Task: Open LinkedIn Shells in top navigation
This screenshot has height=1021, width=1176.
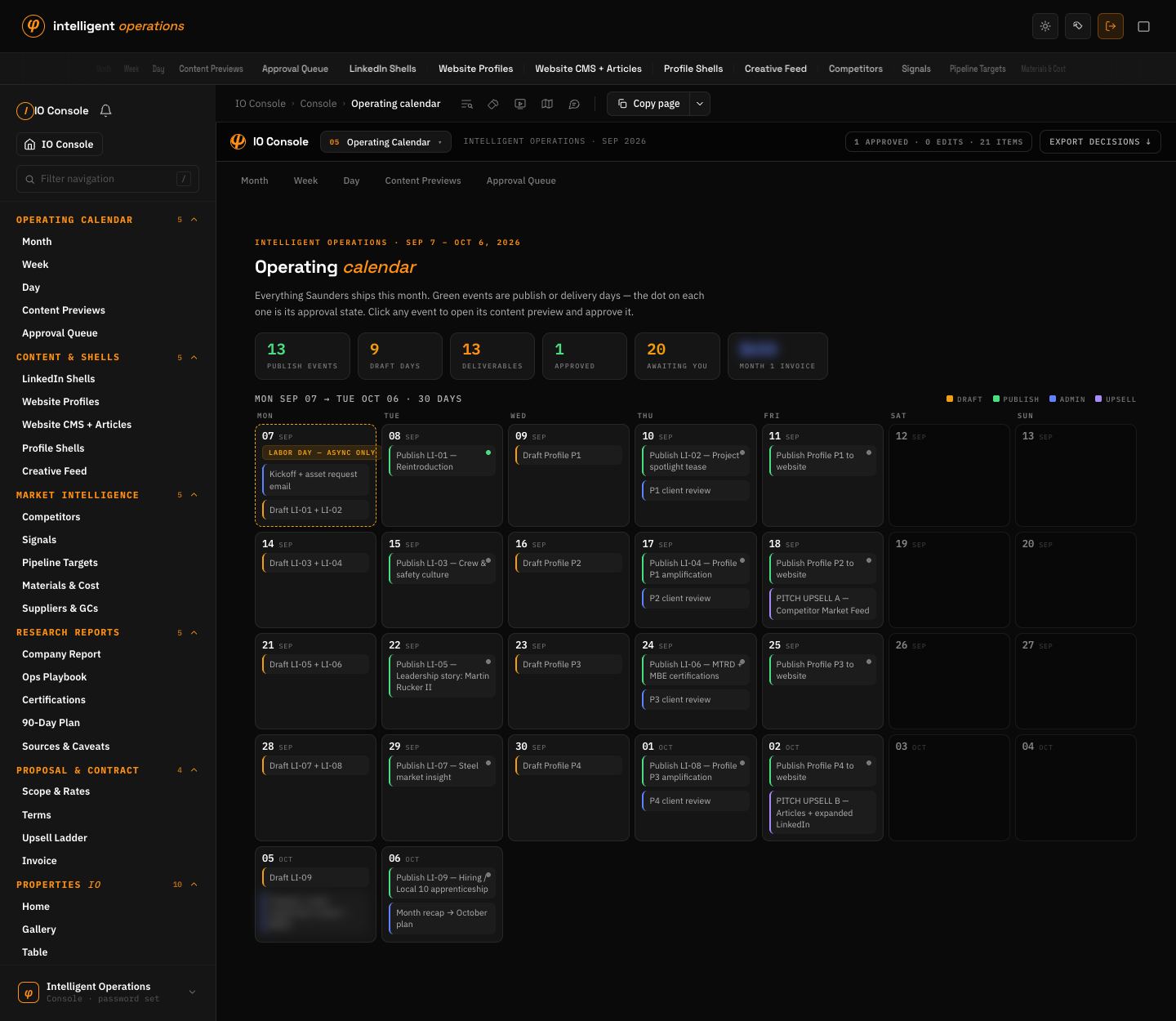Action: [382, 69]
